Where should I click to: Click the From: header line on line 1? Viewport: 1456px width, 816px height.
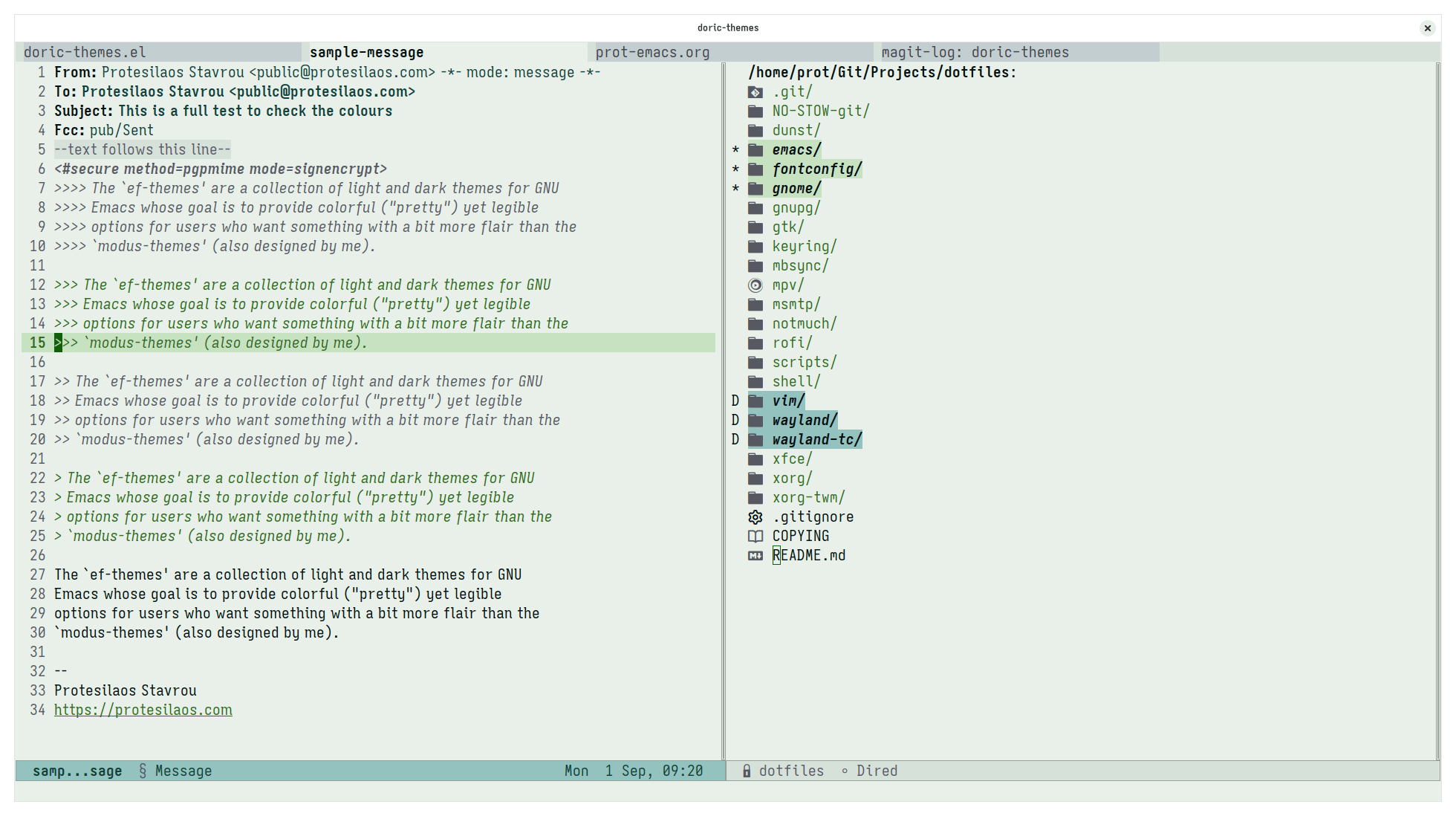[x=327, y=73]
